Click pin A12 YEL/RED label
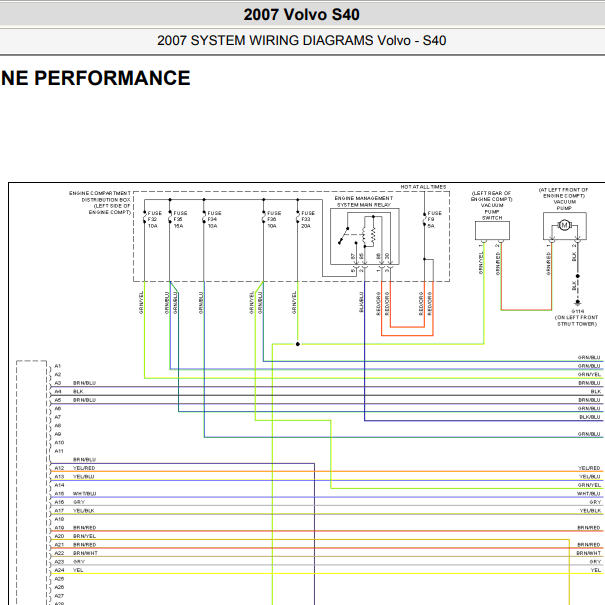Screen dimensions: 605x605 point(84,468)
